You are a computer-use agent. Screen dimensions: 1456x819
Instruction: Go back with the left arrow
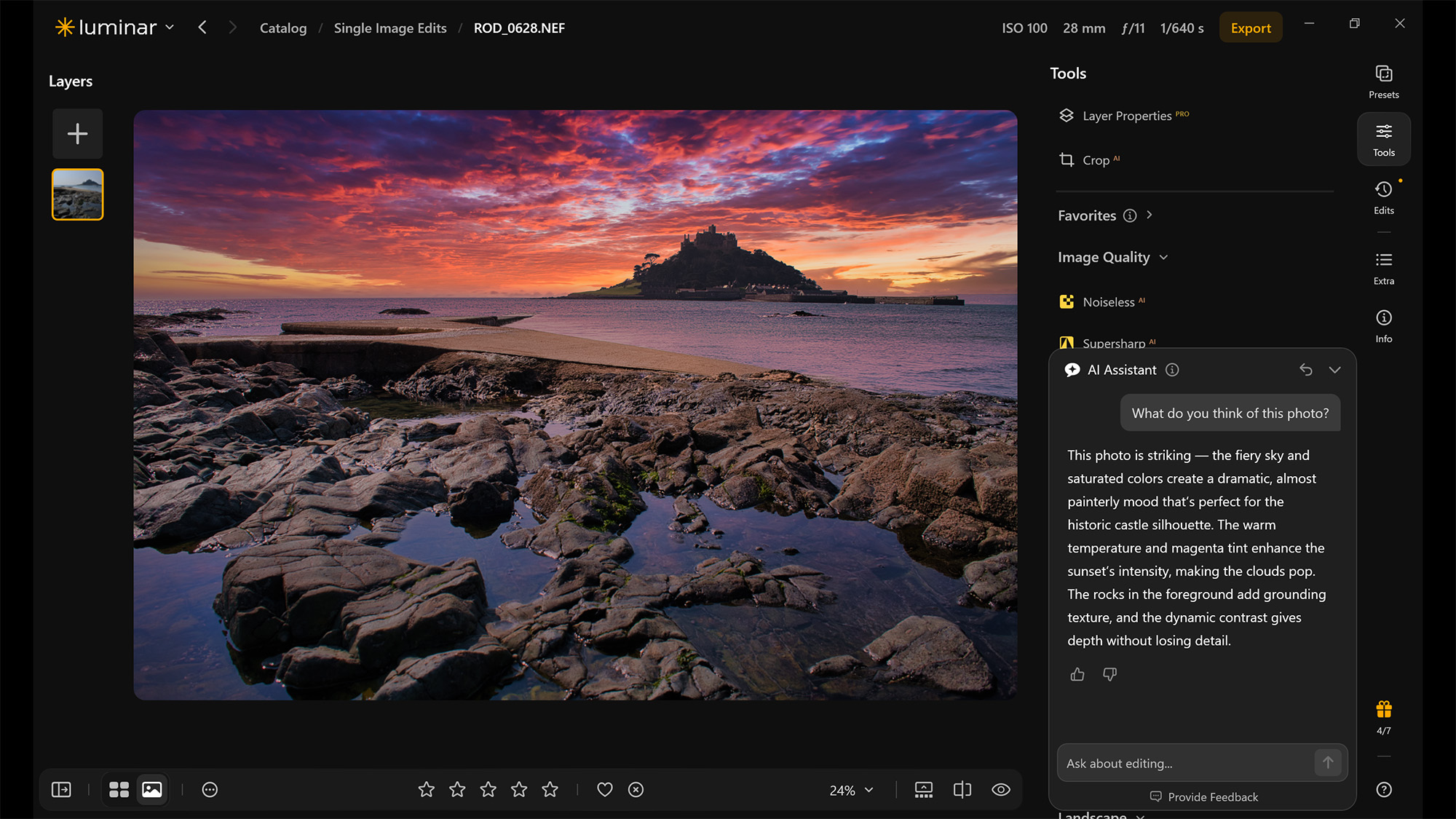tap(202, 28)
